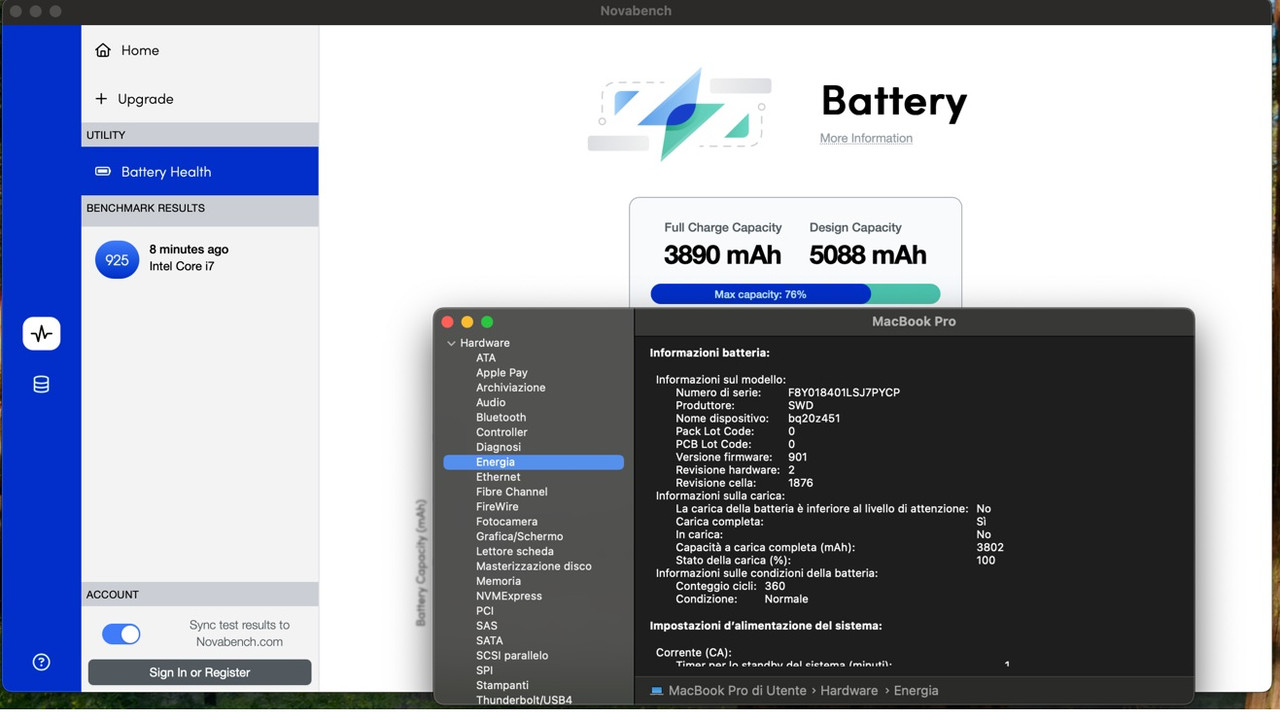Select Fotocamera in the Hardware list
This screenshot has height=712, width=1280.
[x=507, y=521]
